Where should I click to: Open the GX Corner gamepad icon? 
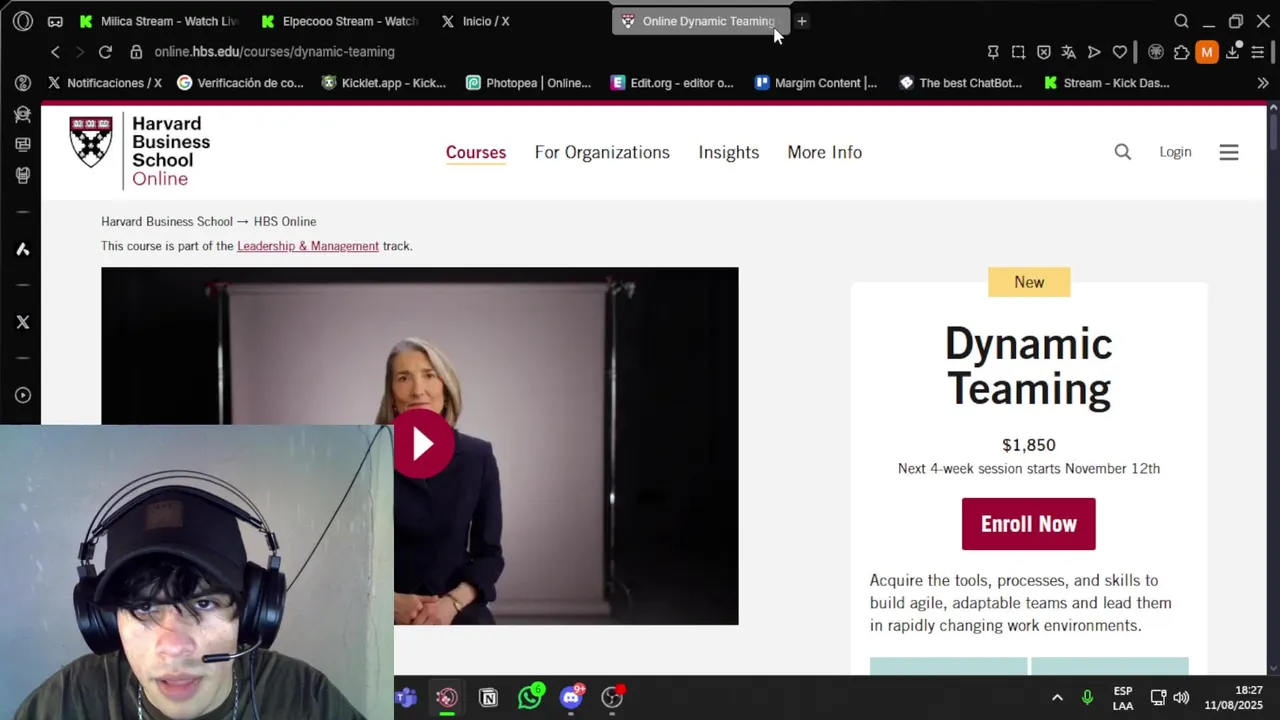tap(55, 21)
